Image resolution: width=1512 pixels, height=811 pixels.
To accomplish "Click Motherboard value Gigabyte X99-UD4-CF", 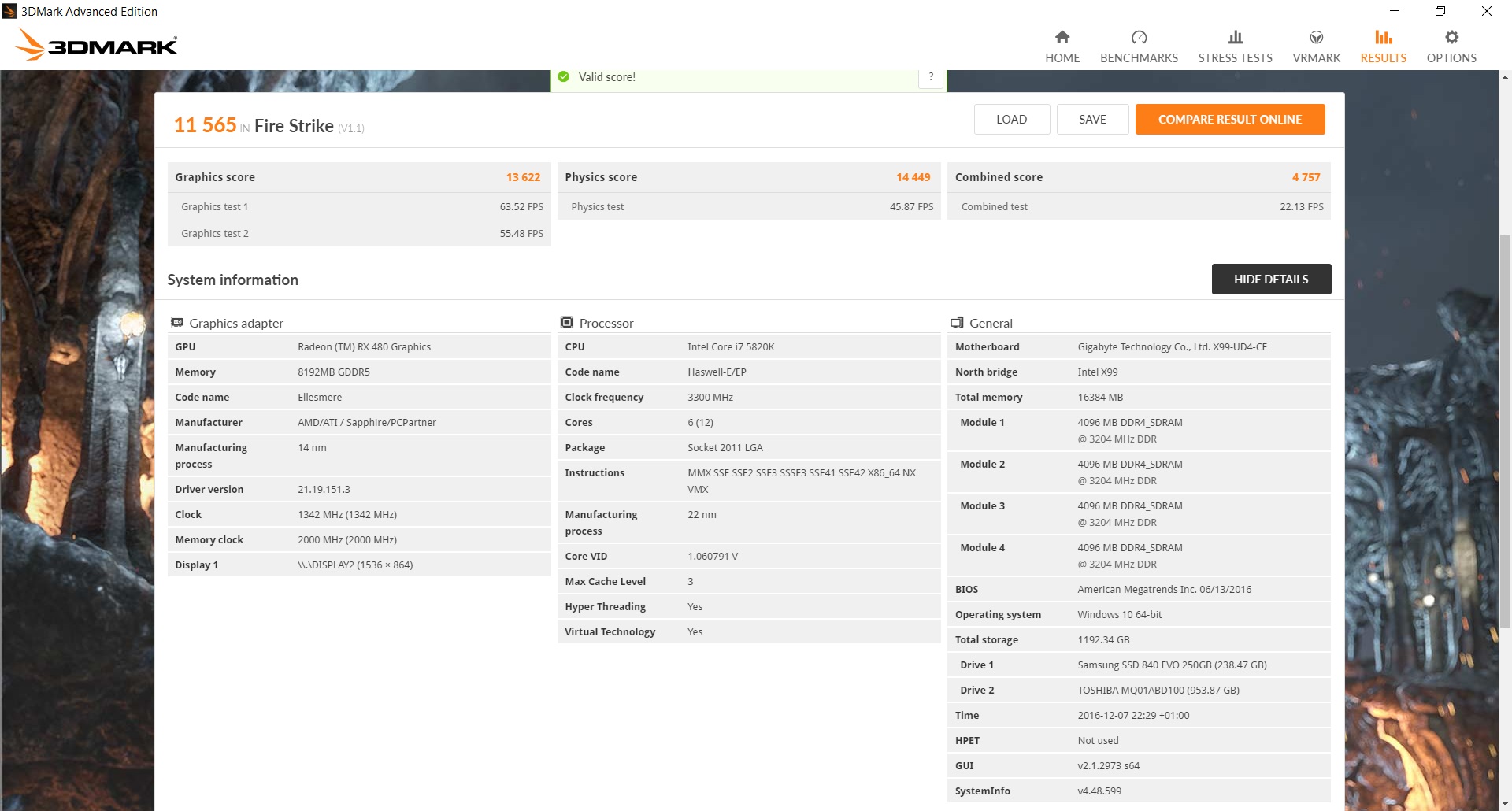I will pos(1172,347).
